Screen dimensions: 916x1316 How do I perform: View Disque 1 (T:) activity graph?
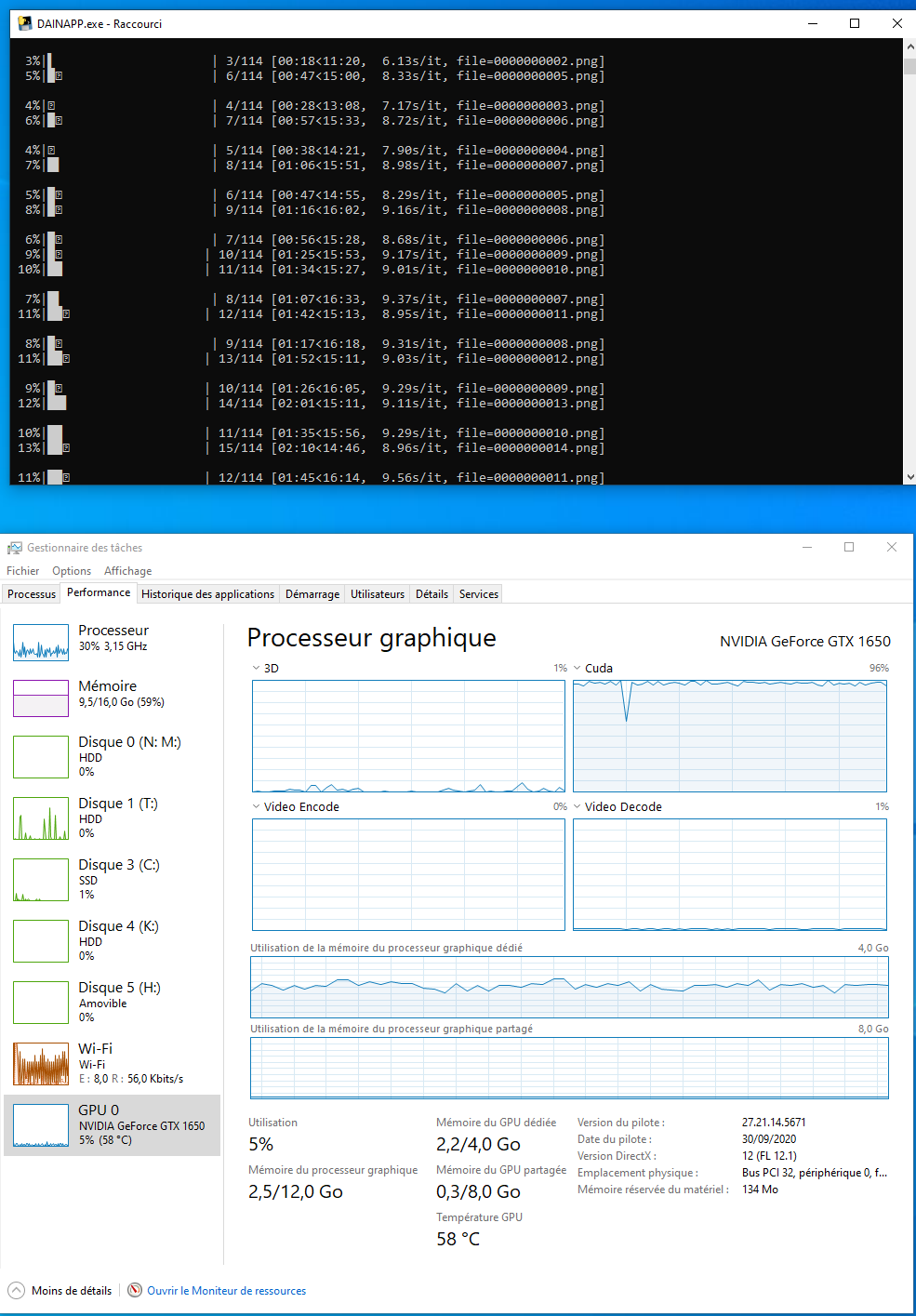tap(112, 817)
